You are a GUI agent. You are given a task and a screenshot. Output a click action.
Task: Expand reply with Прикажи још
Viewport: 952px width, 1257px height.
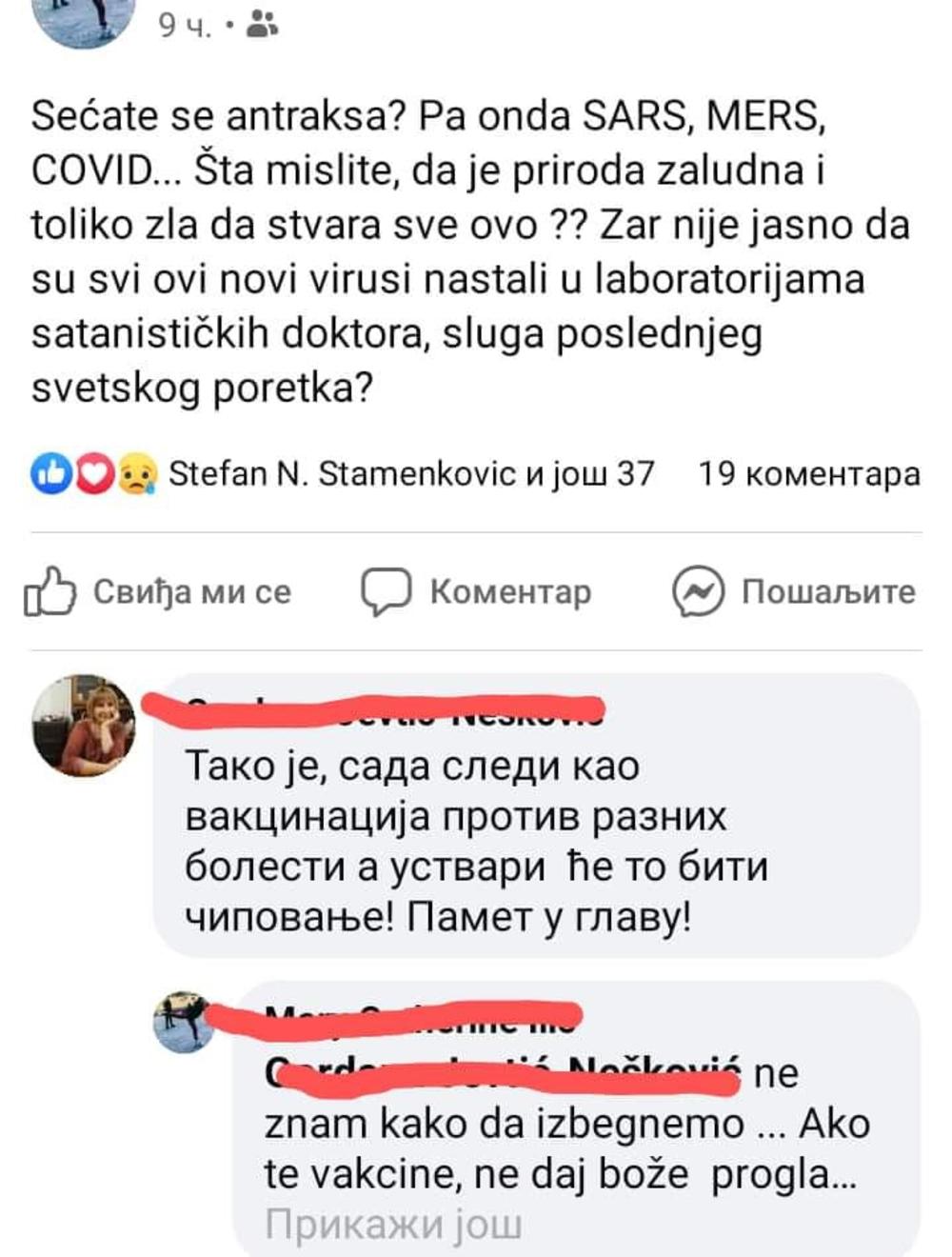393,1225
